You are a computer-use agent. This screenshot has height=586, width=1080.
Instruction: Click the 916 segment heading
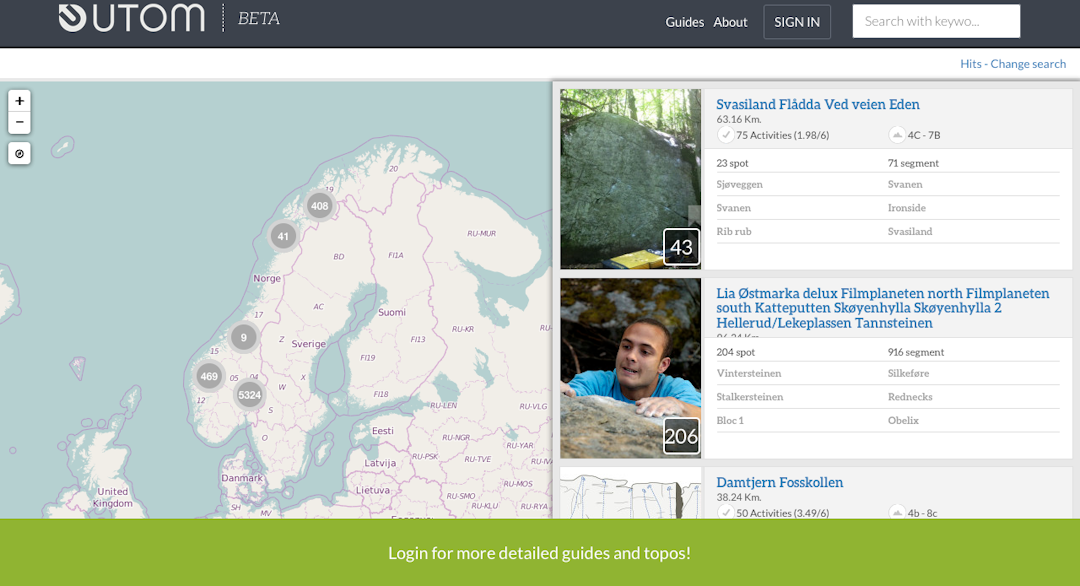[x=915, y=352]
